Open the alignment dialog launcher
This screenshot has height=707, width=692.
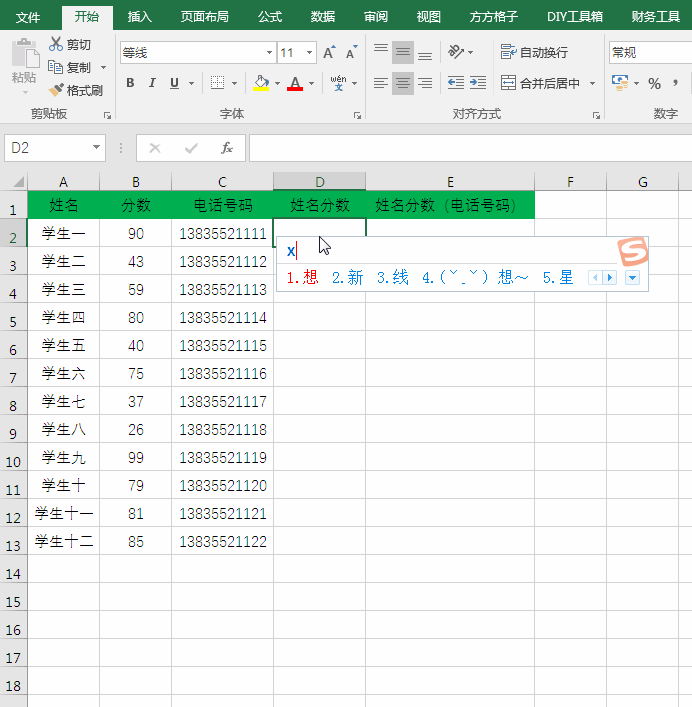click(x=596, y=116)
